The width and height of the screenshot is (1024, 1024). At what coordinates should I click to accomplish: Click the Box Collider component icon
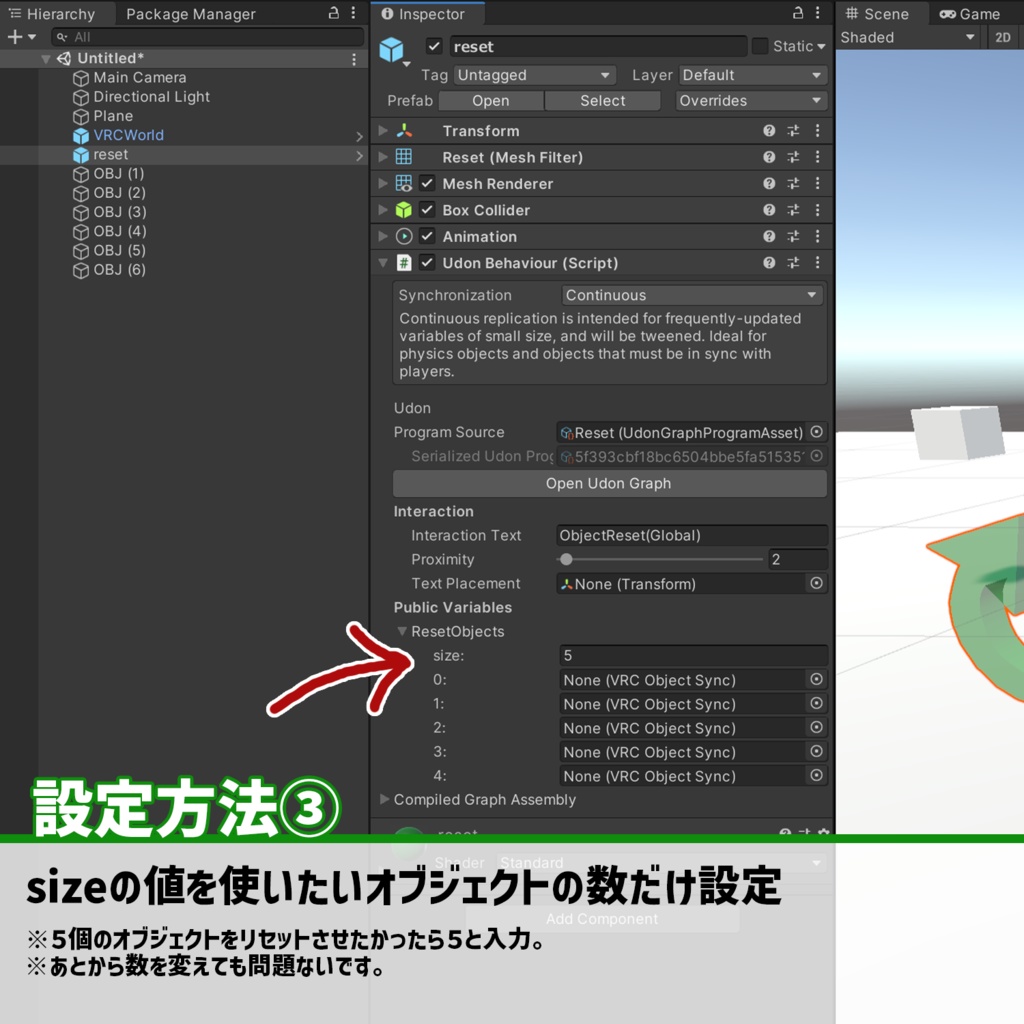[402, 210]
